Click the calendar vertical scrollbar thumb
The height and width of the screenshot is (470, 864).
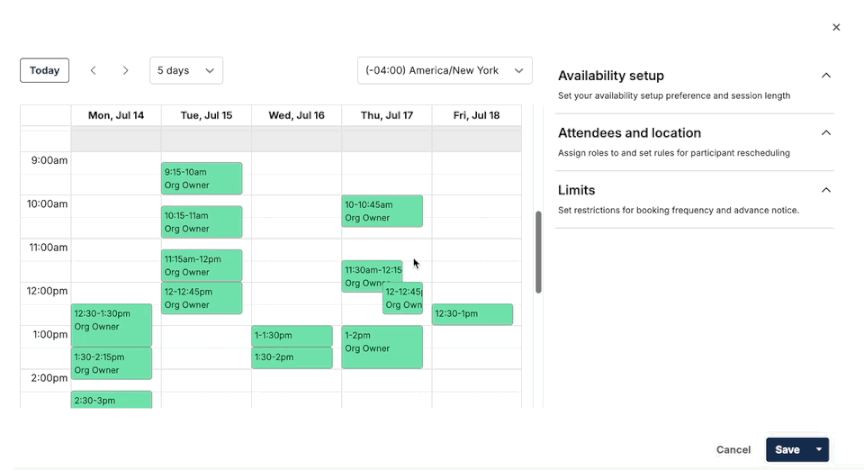(x=538, y=252)
